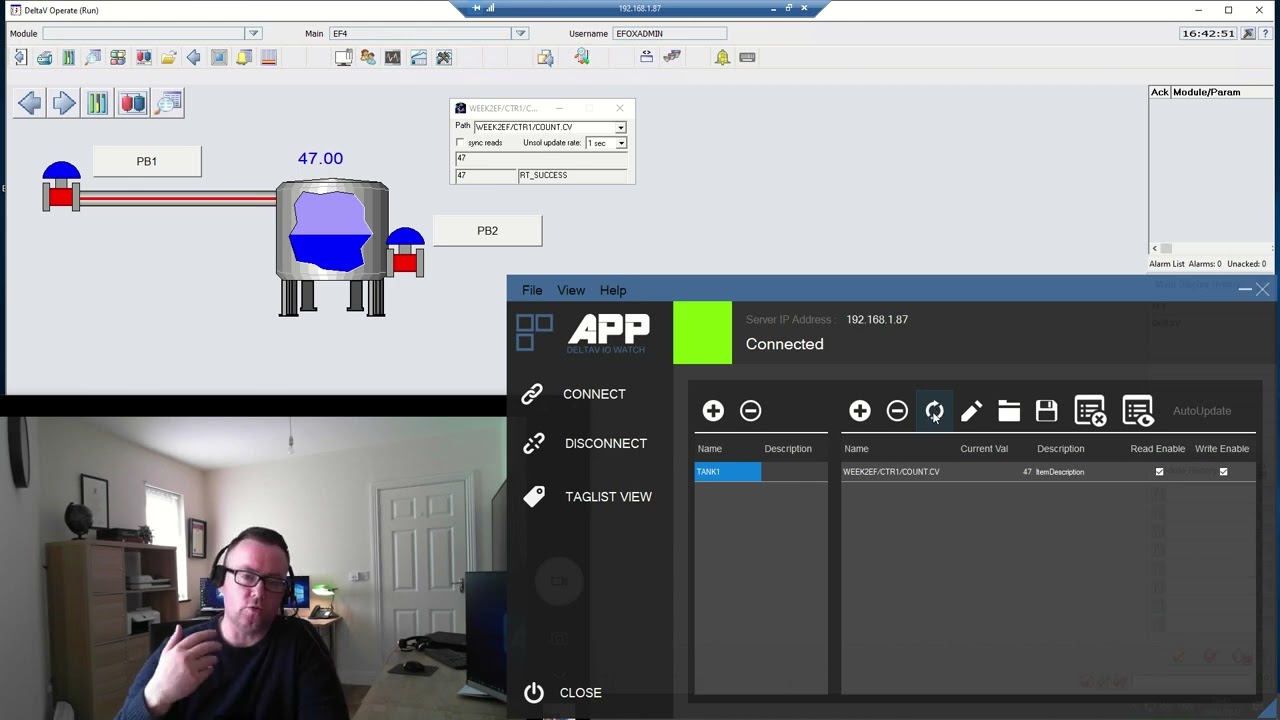
Task: Click the Current Val column header
Action: [x=984, y=449]
